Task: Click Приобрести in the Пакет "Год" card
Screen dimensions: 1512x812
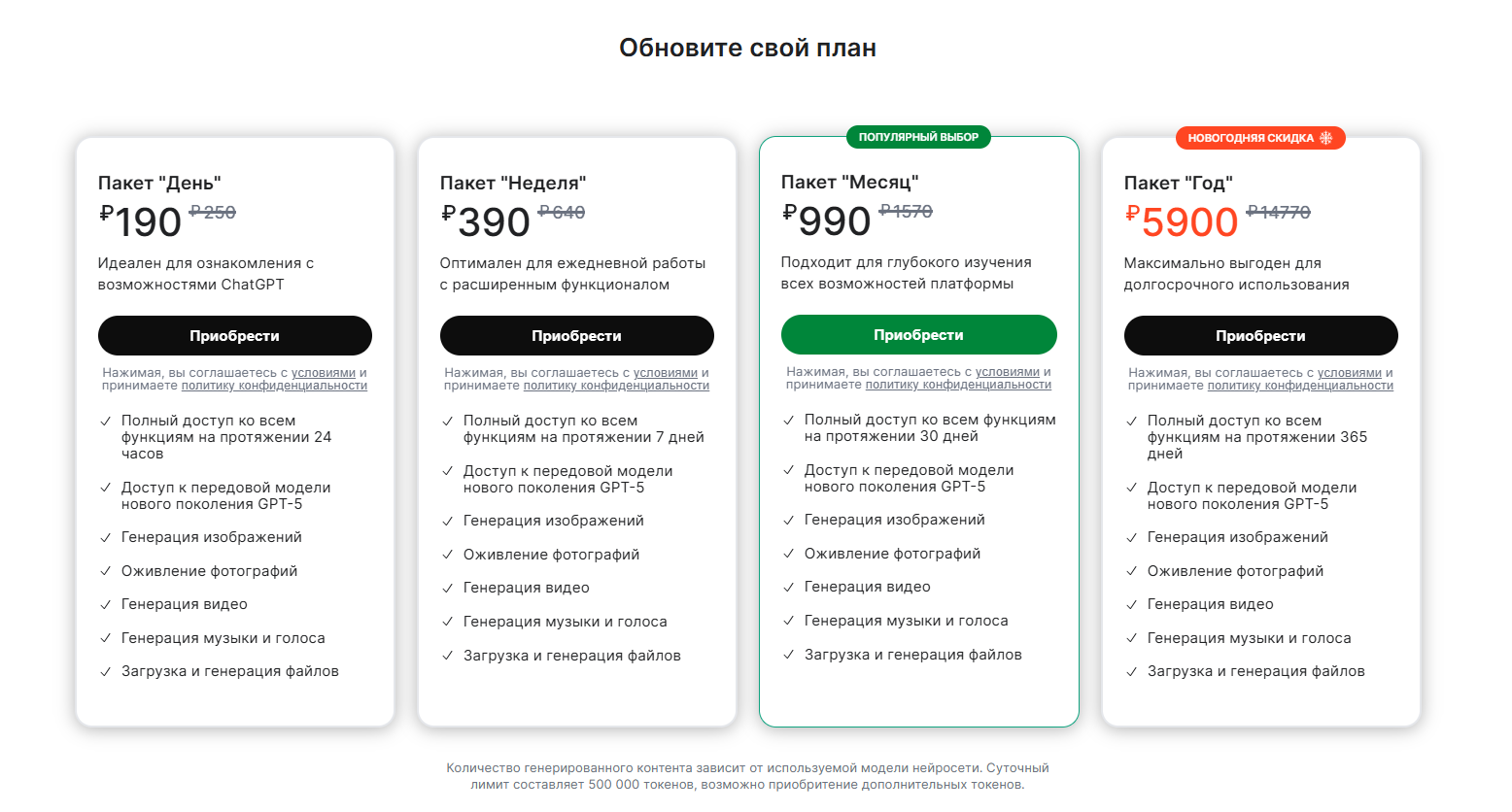Action: click(1261, 335)
